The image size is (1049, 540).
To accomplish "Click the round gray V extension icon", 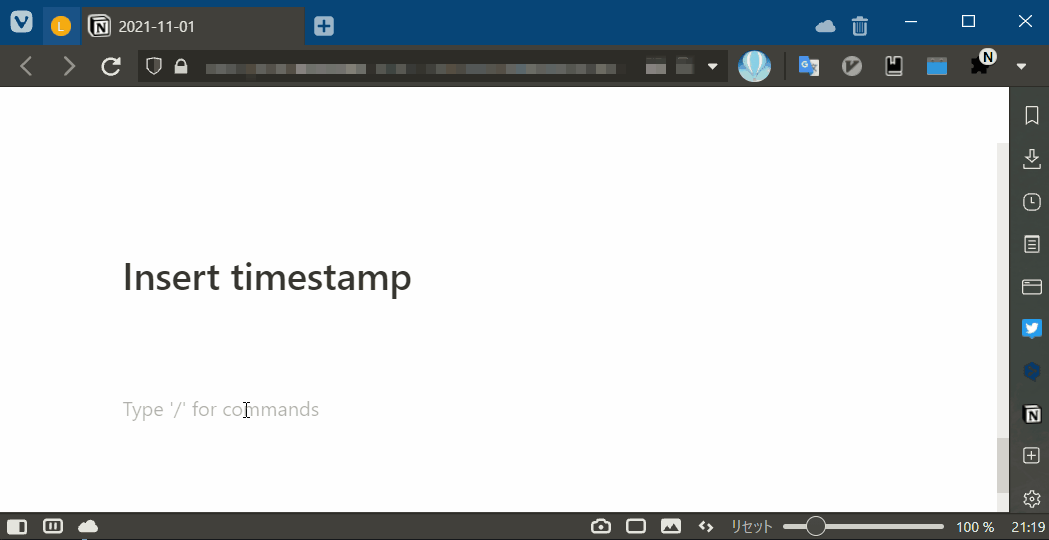I will pos(851,66).
